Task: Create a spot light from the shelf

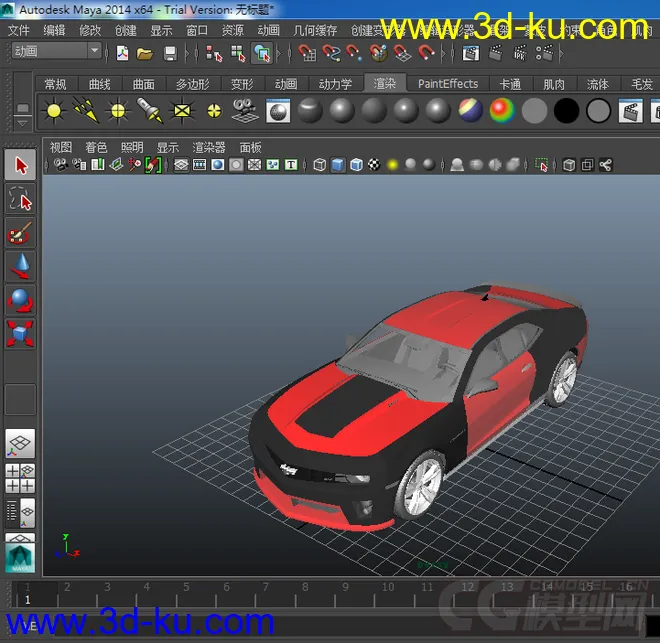Action: 150,111
